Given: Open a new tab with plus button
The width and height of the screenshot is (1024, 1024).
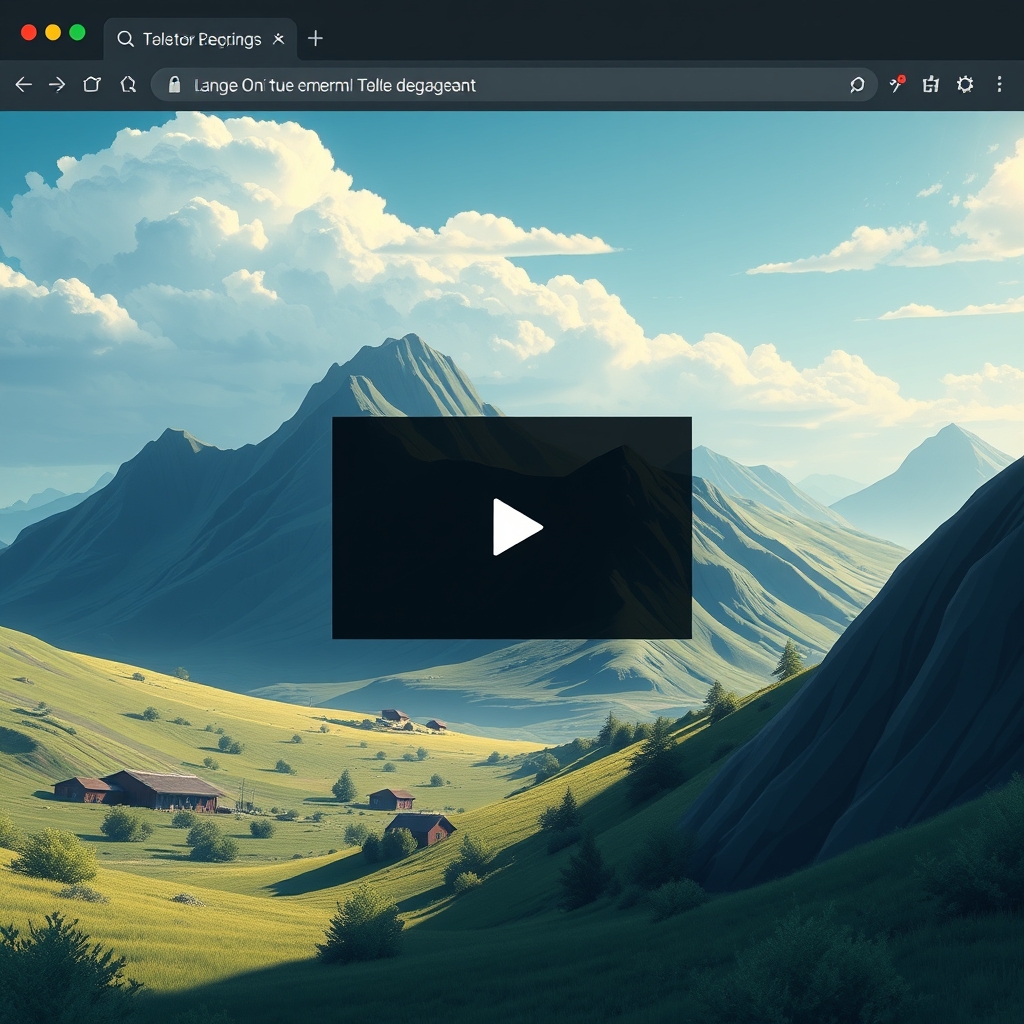Looking at the screenshot, I should pyautogui.click(x=315, y=39).
